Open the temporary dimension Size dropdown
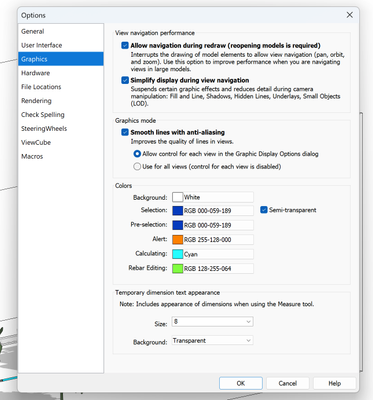This screenshot has height=400, width=373. coord(212,322)
